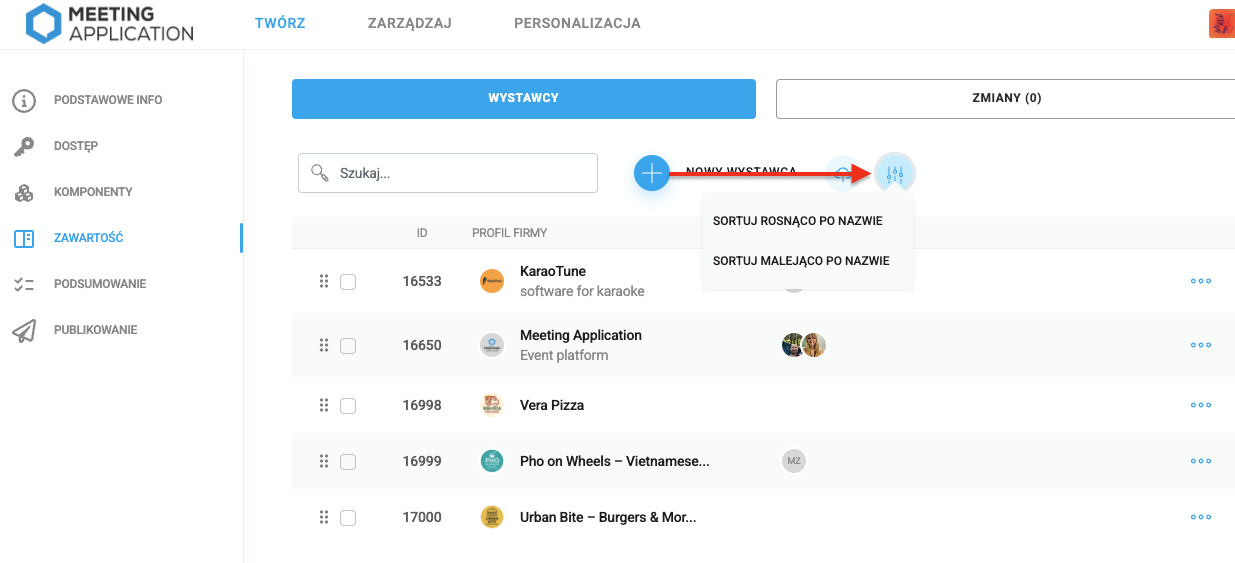Click the KaraoTune exhibitor name
1235x563 pixels.
click(553, 271)
